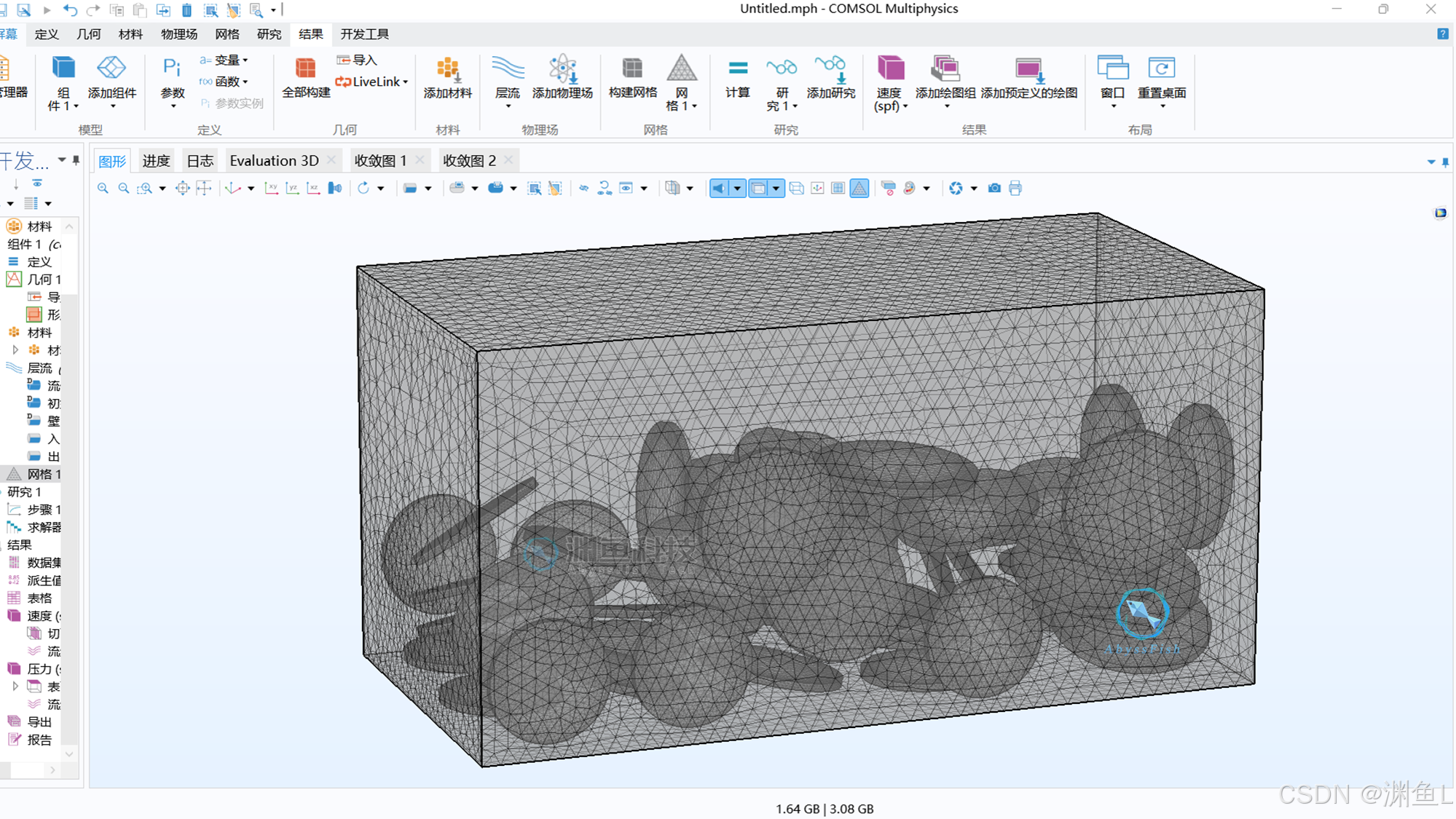Expand the Pressure (压力) table subnode
Image resolution: width=1456 pixels, height=819 pixels.
click(x=15, y=687)
